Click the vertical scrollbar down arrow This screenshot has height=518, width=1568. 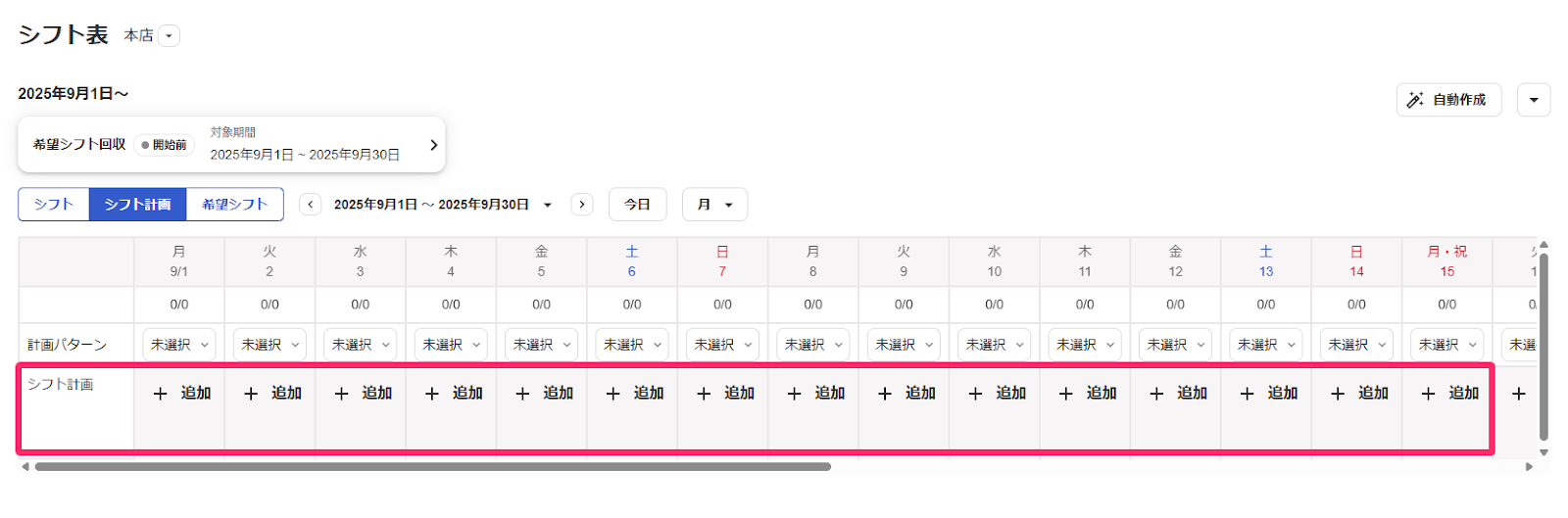point(1543,452)
